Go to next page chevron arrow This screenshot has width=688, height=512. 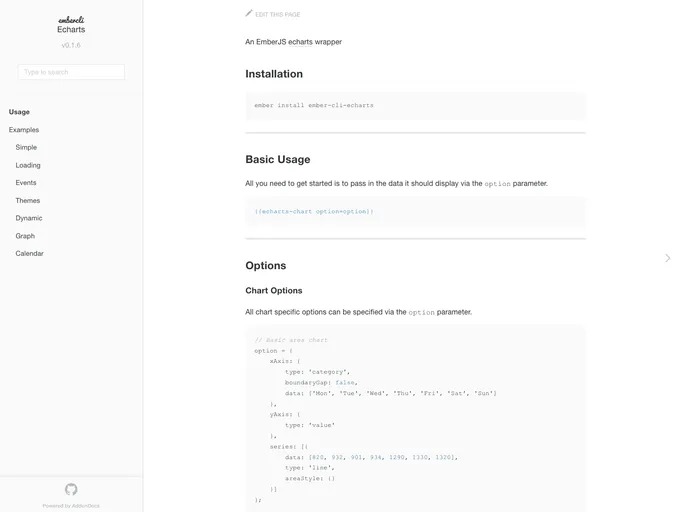coord(667,258)
